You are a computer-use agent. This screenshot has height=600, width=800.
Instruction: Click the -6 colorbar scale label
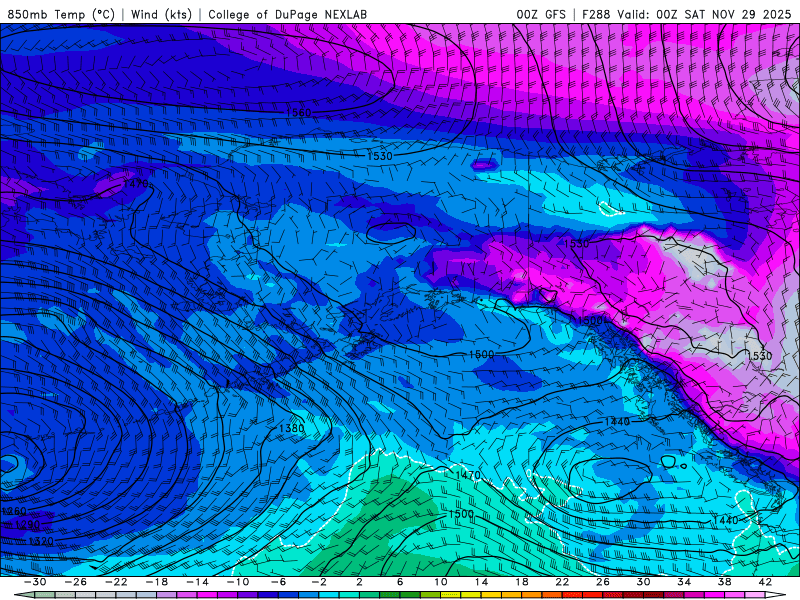pos(278,582)
